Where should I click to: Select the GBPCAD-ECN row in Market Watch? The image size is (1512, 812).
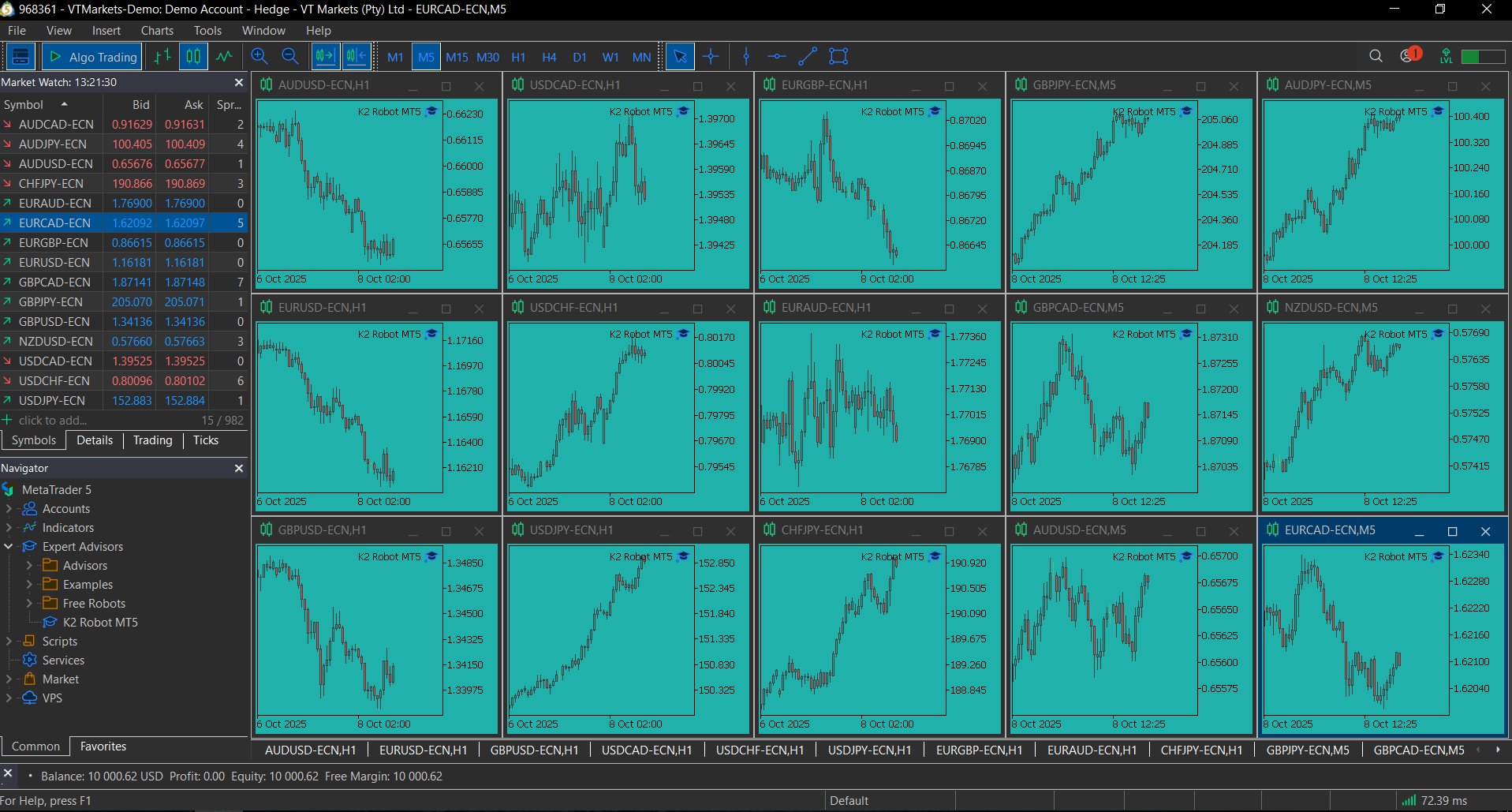[x=124, y=283]
